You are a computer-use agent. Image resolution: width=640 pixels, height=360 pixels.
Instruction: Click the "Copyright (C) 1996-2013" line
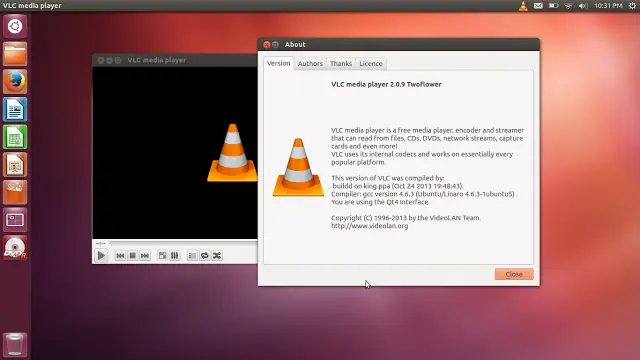pyautogui.click(x=406, y=218)
